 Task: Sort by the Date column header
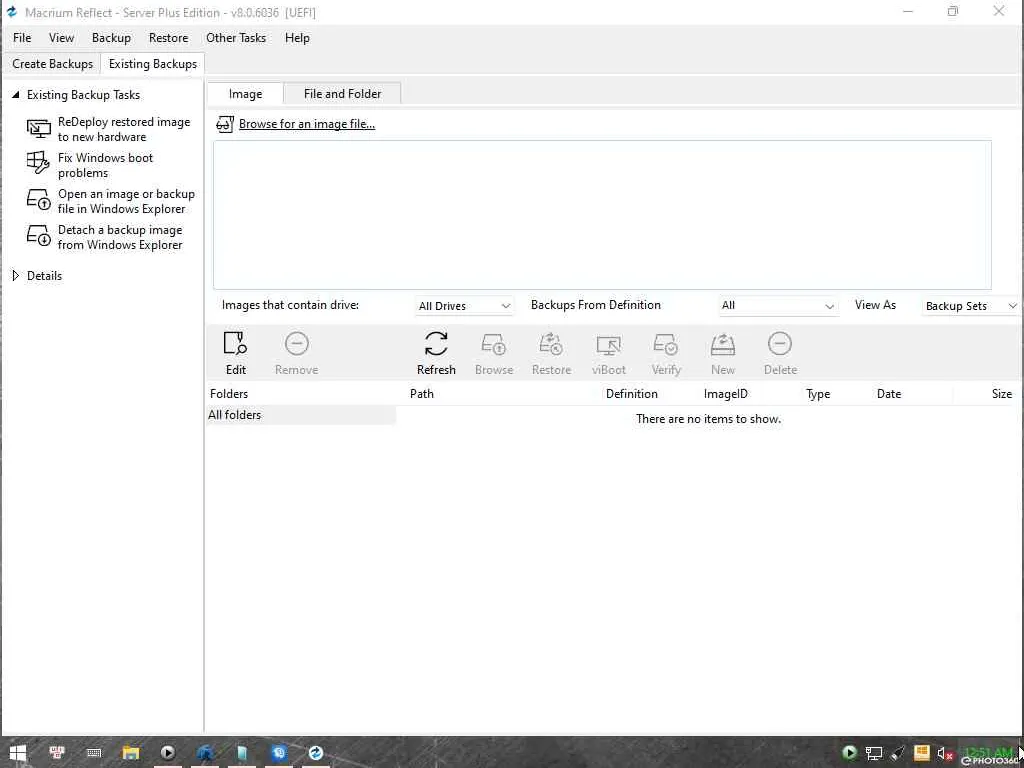[889, 394]
